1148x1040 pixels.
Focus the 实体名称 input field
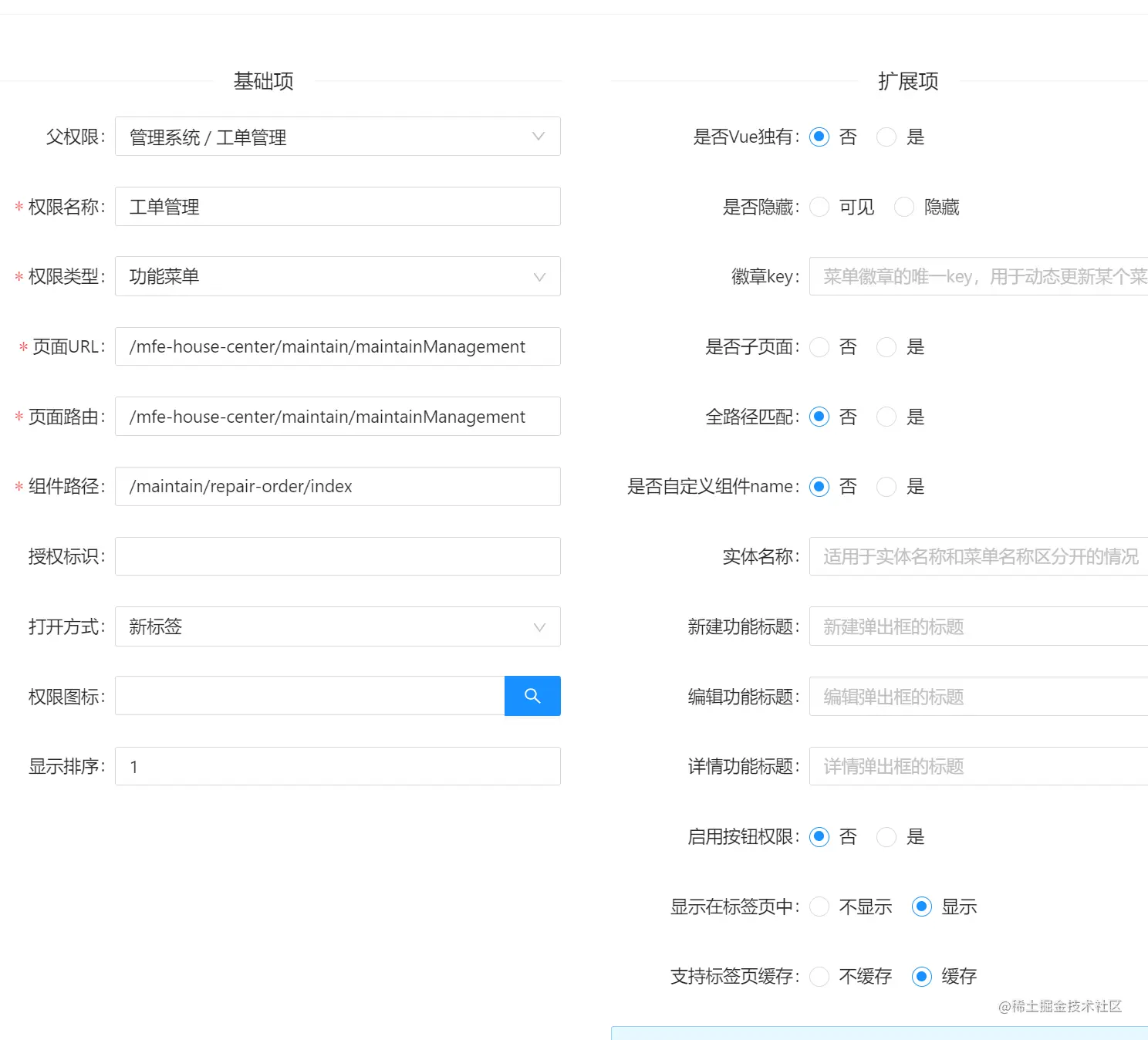pos(978,556)
